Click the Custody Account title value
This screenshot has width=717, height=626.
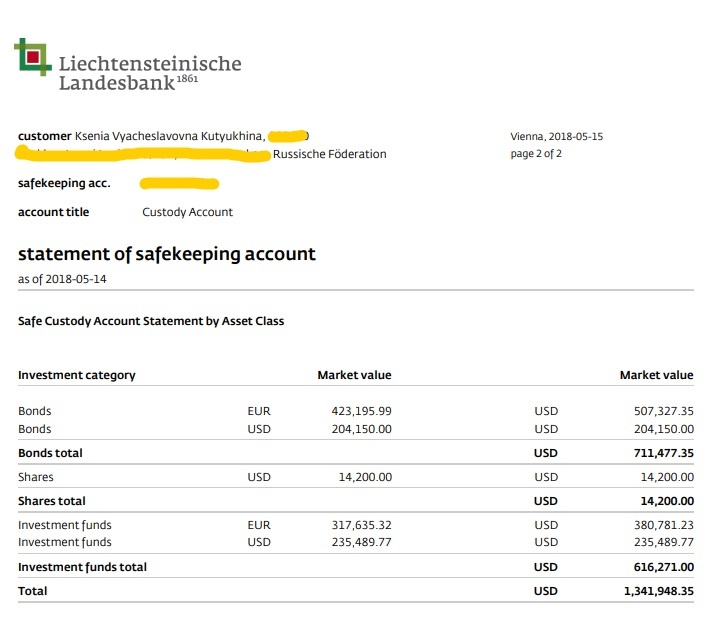187,212
